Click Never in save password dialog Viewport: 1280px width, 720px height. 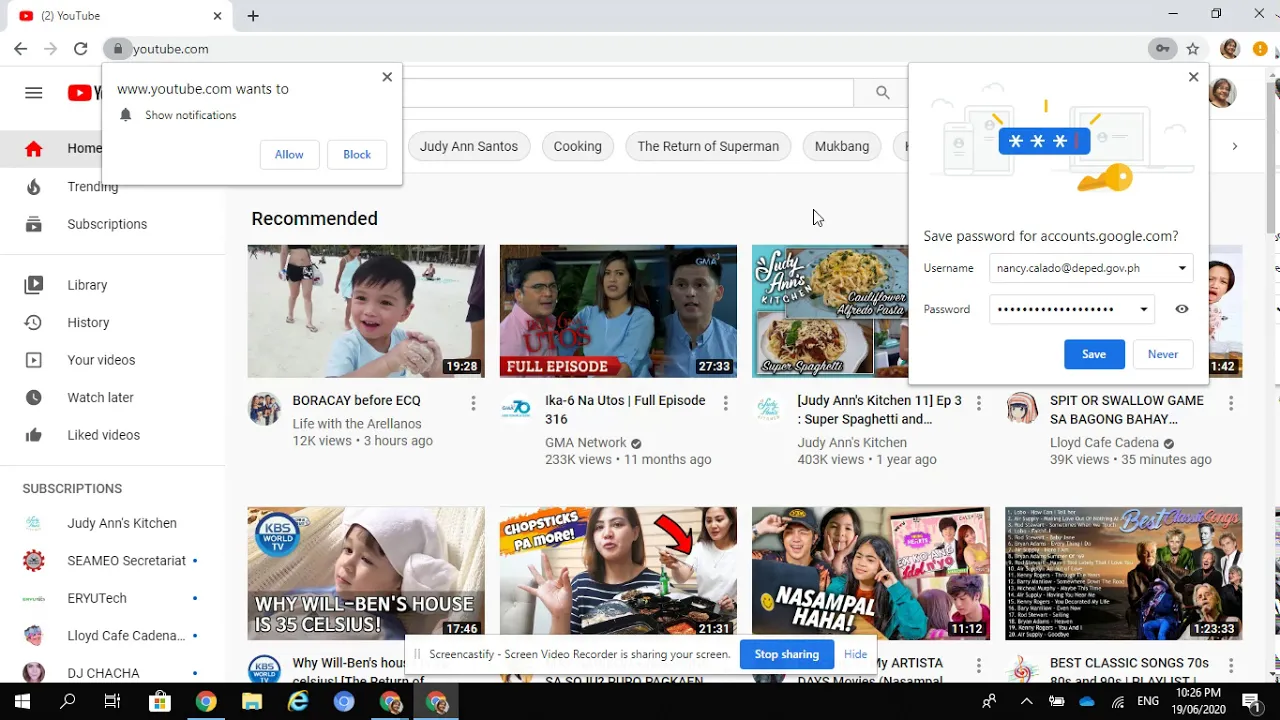point(1163,354)
